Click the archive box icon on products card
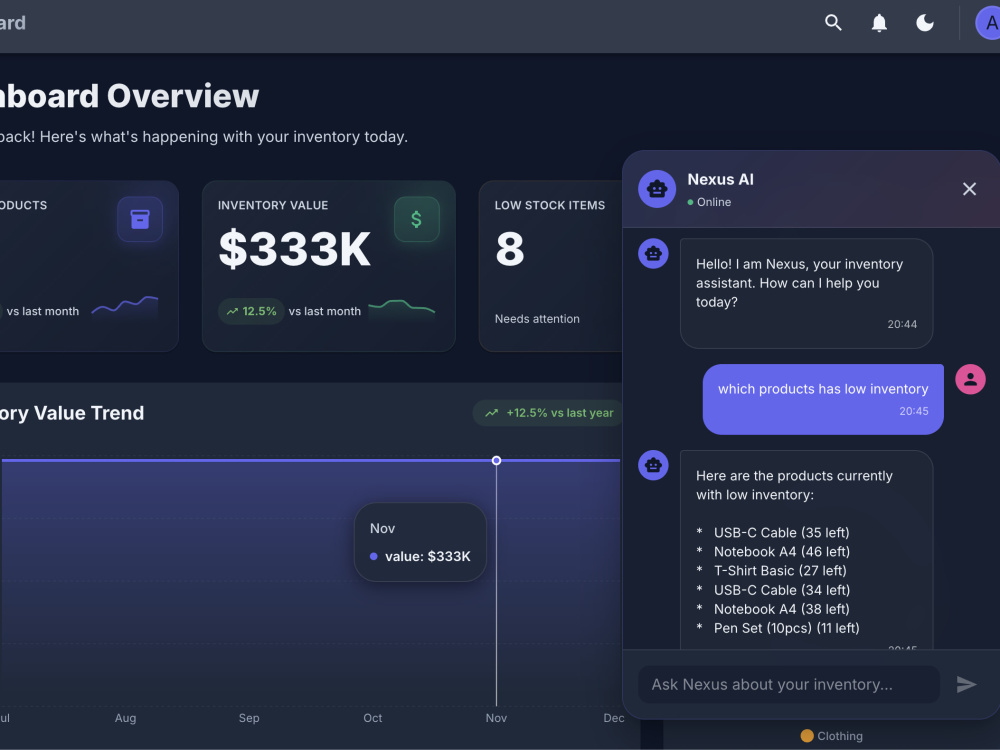This screenshot has height=750, width=1000. tap(140, 219)
